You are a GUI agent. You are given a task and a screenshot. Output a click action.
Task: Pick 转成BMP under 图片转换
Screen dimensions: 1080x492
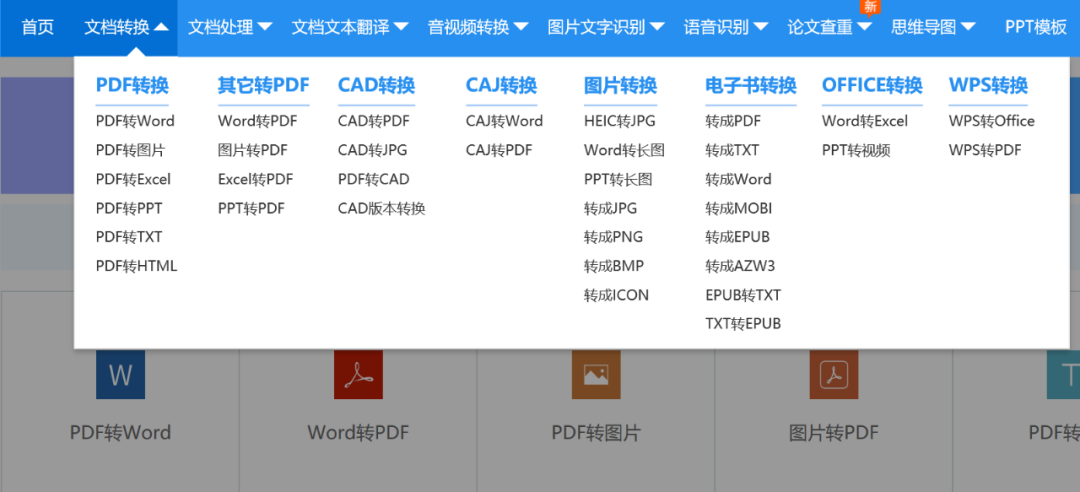[614, 266]
